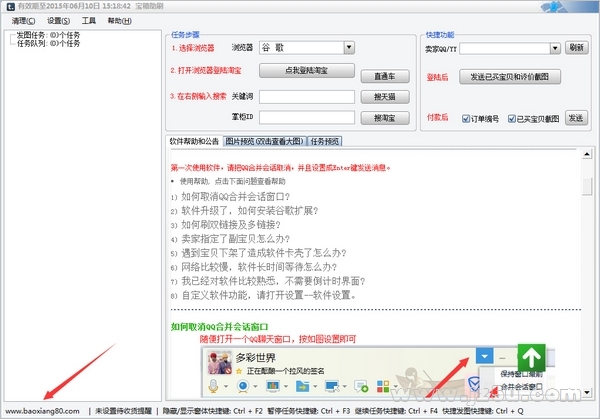
Task: Click the help panel scroll-down arrow
Action: point(587,392)
